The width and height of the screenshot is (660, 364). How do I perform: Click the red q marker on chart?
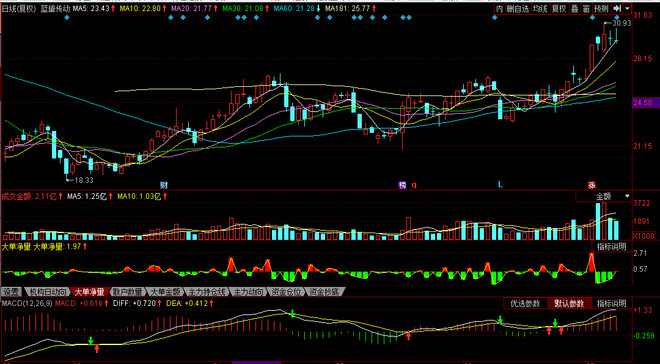414,185
